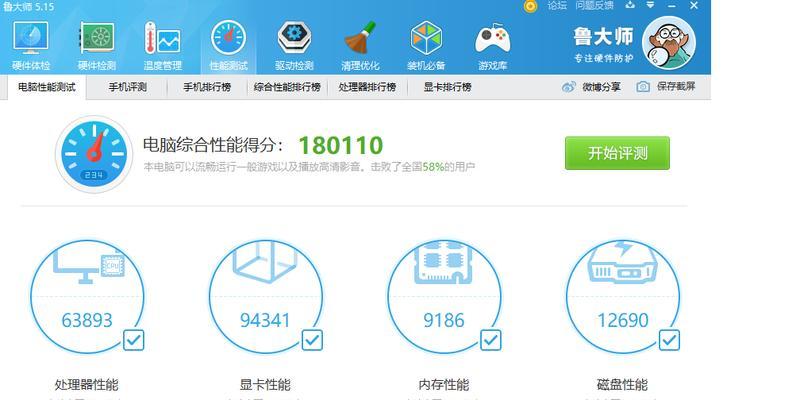Click the speedometer gauge score icon
Screen dimensions: 800x400
coord(94,154)
